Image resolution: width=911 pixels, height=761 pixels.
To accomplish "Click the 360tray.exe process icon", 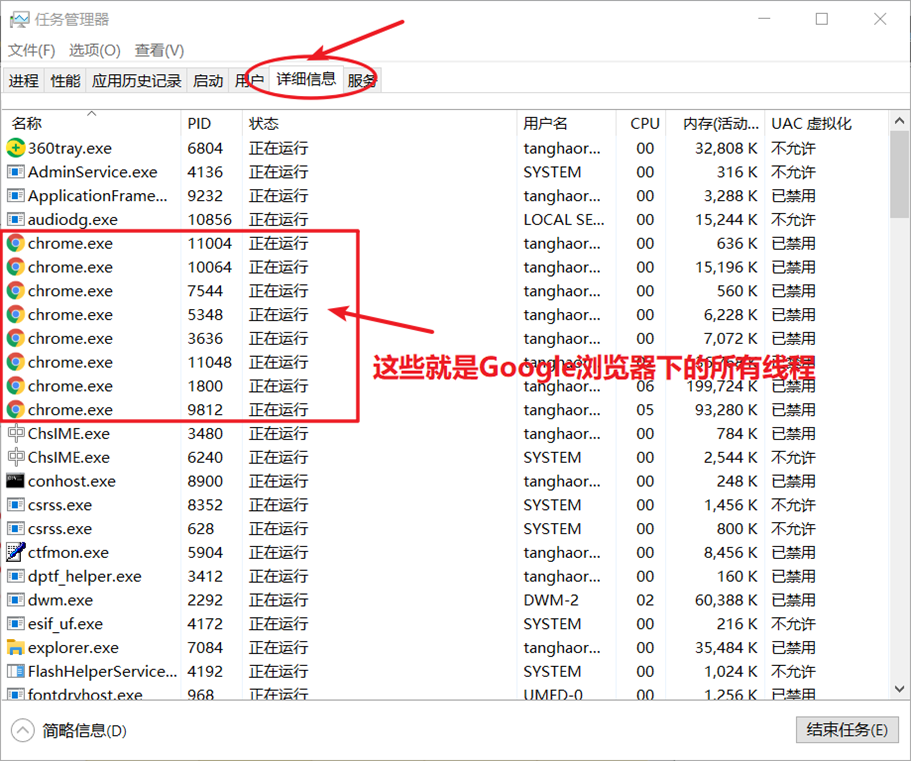I will pos(16,148).
